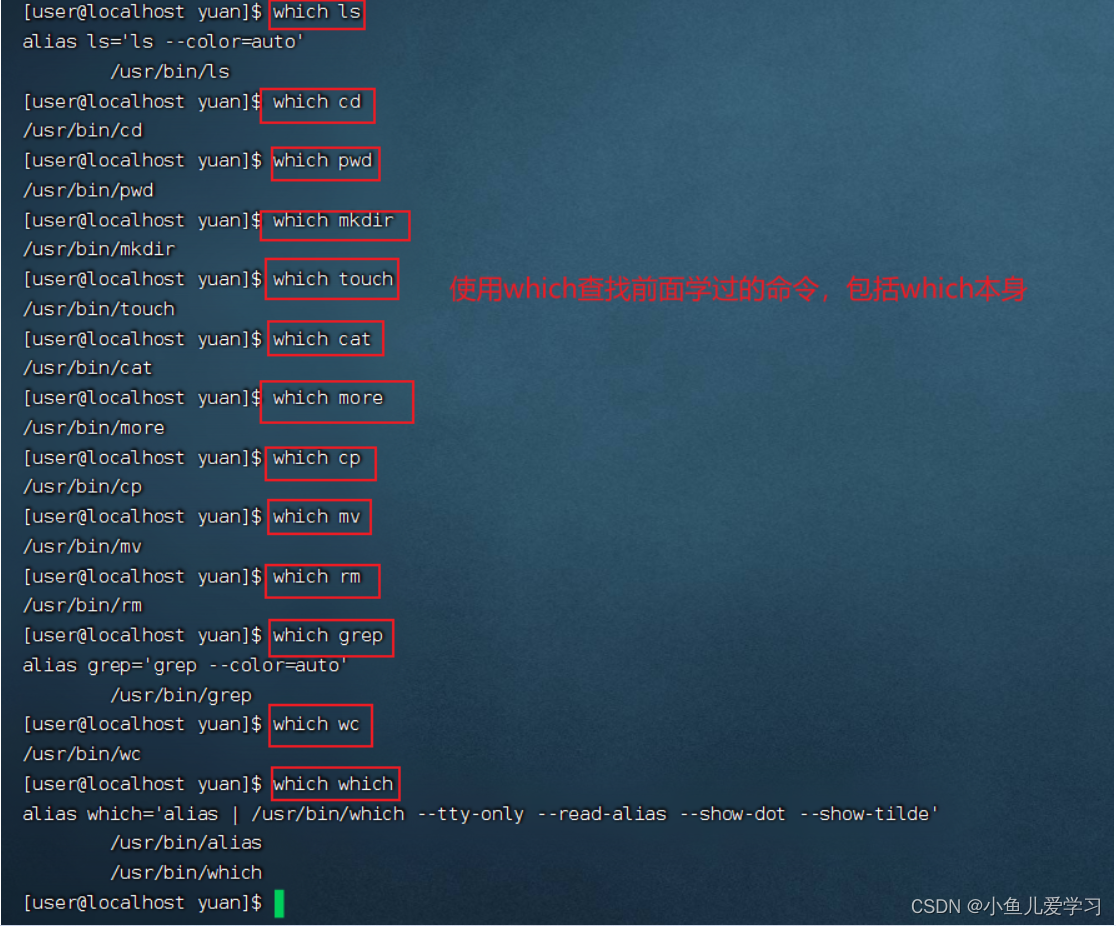The width and height of the screenshot is (1116, 926).
Task: Click the "alias grep='grep --color=auto'" line
Action: point(185,665)
